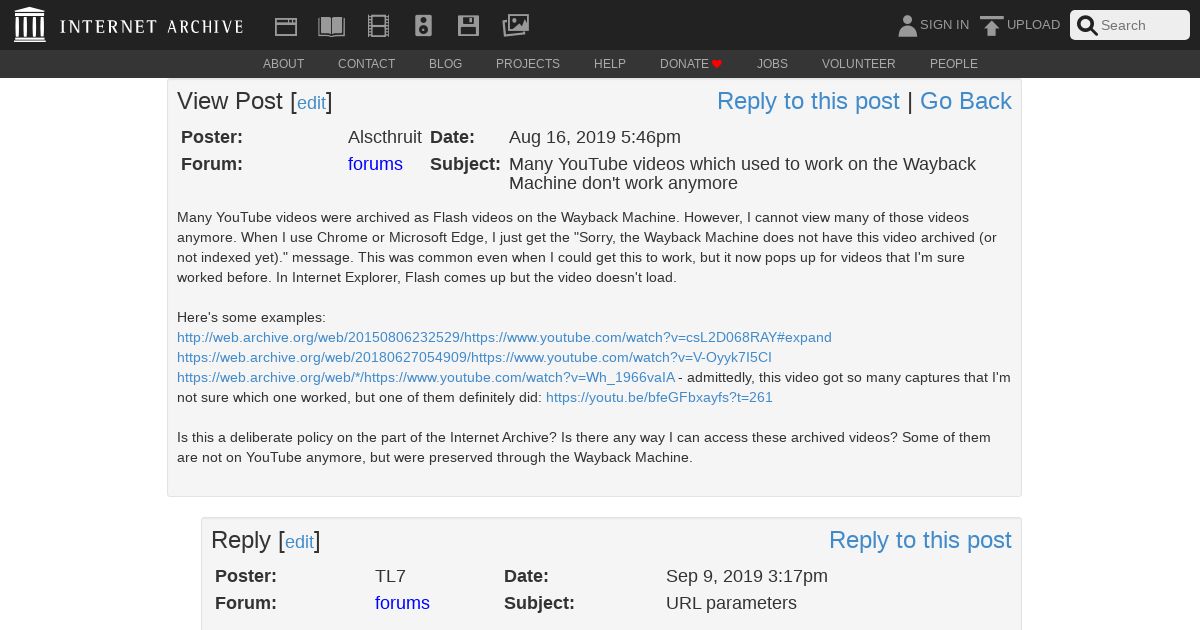1200x630 pixels.
Task: Click the magnifier search icon
Action: pyautogui.click(x=1087, y=26)
